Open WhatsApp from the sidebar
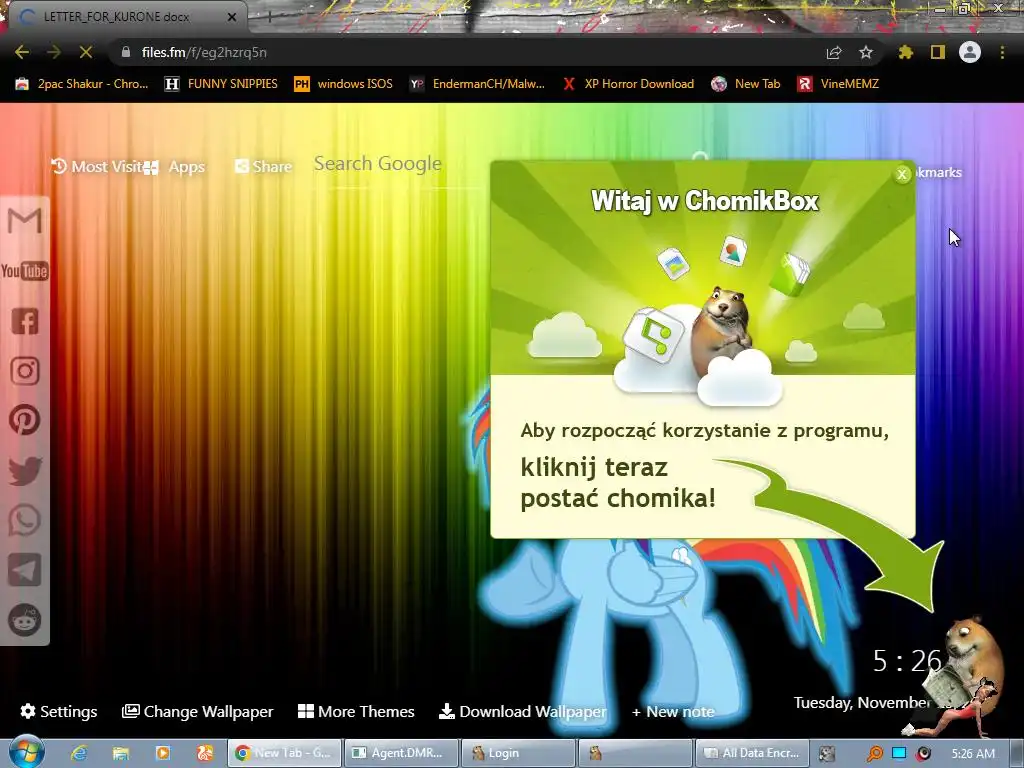The height and width of the screenshot is (768, 1024). (x=25, y=520)
